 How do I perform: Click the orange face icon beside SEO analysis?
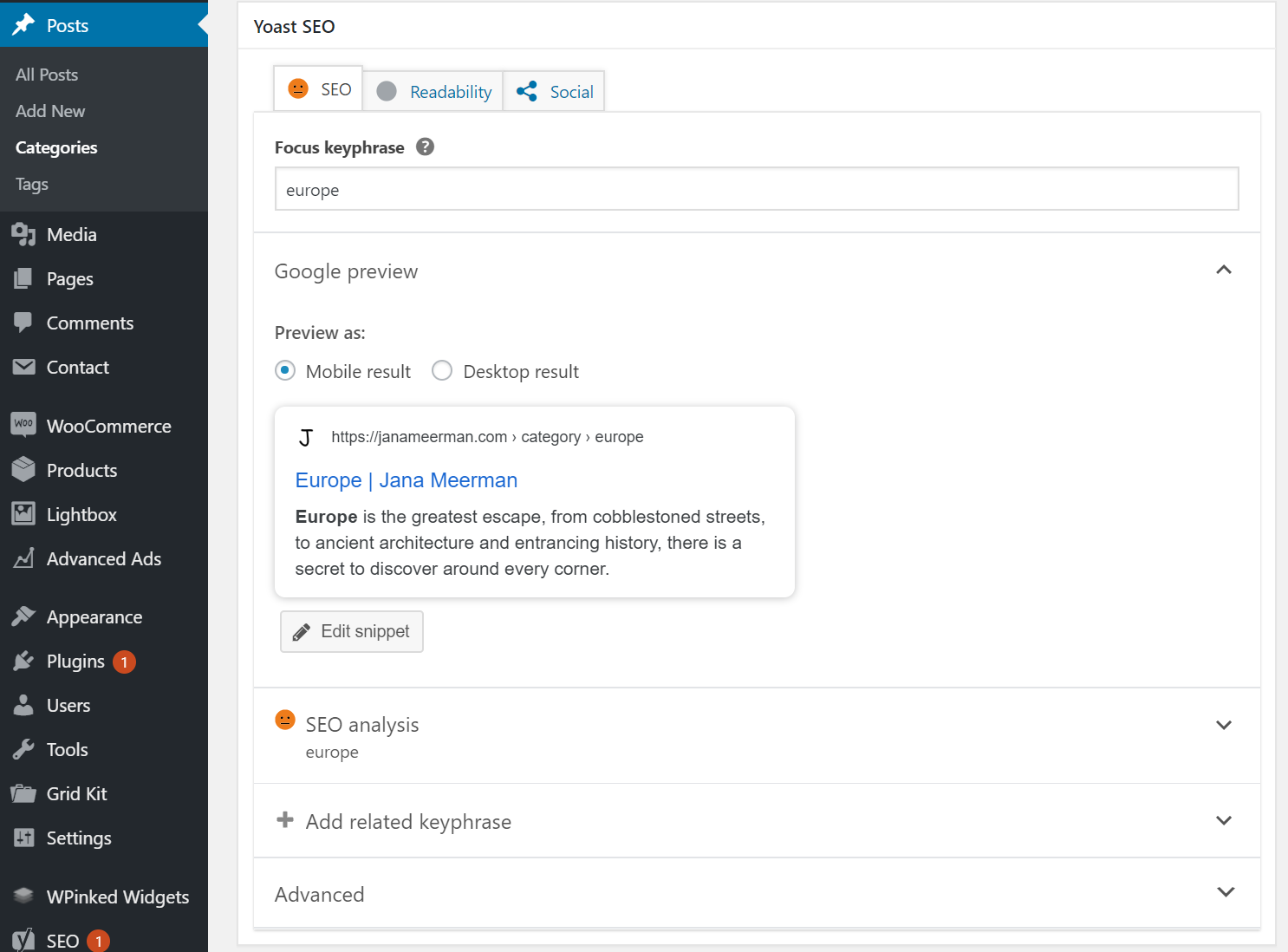[x=285, y=720]
